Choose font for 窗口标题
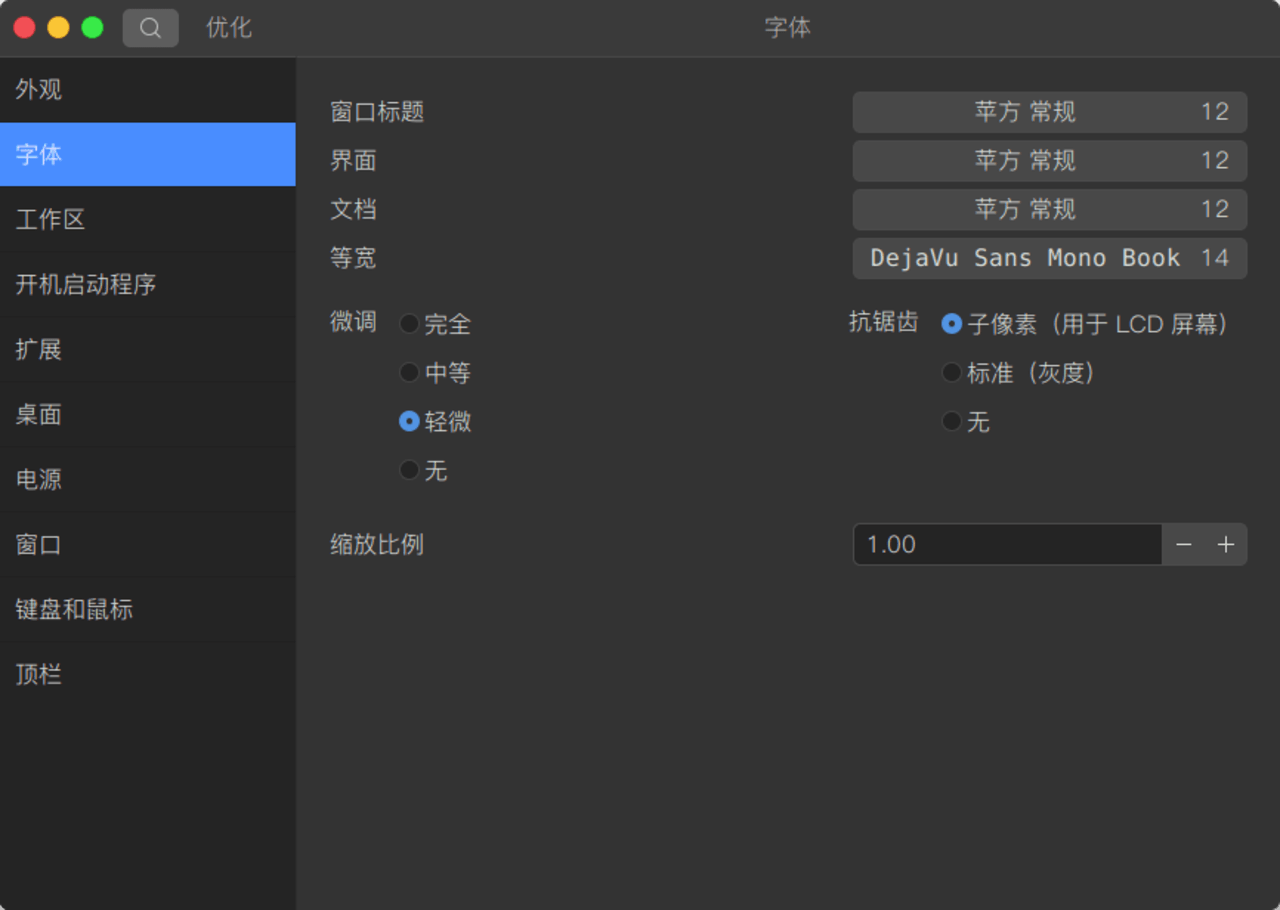The width and height of the screenshot is (1280, 910). 1050,112
